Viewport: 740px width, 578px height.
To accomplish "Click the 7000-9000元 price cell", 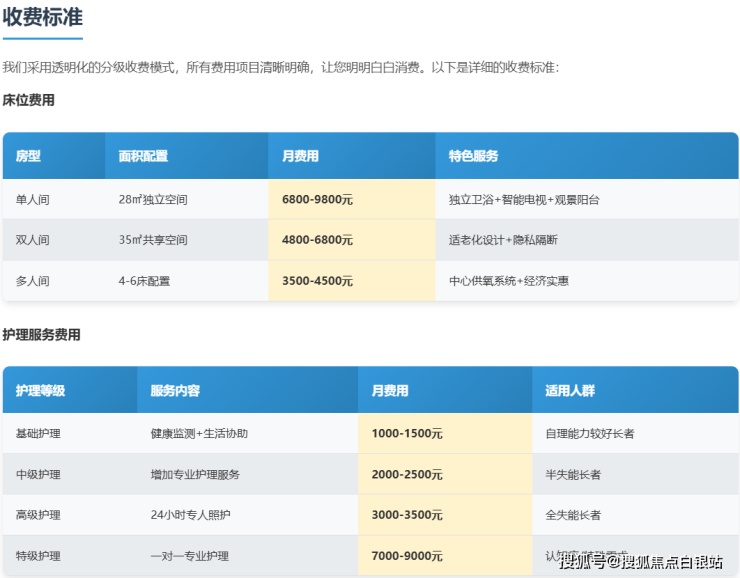I will pyautogui.click(x=407, y=556).
